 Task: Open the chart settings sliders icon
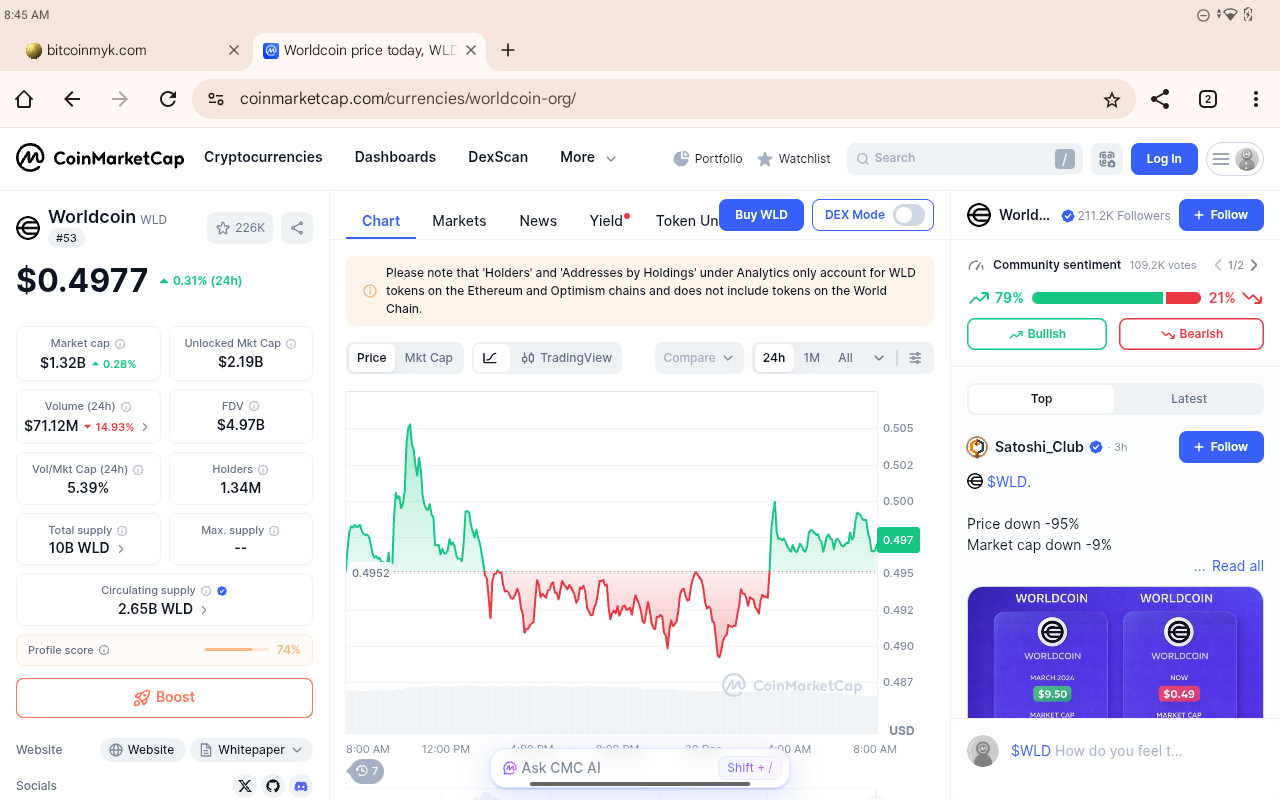(915, 358)
